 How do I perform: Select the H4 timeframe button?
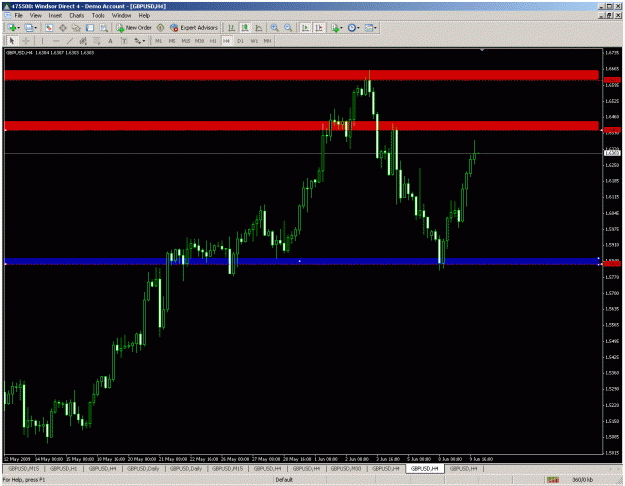pyautogui.click(x=226, y=41)
